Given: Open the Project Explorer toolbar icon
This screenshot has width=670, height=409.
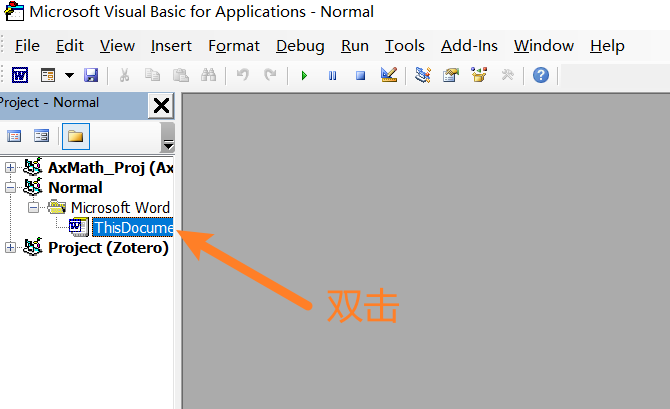Looking at the screenshot, I should coord(423,75).
